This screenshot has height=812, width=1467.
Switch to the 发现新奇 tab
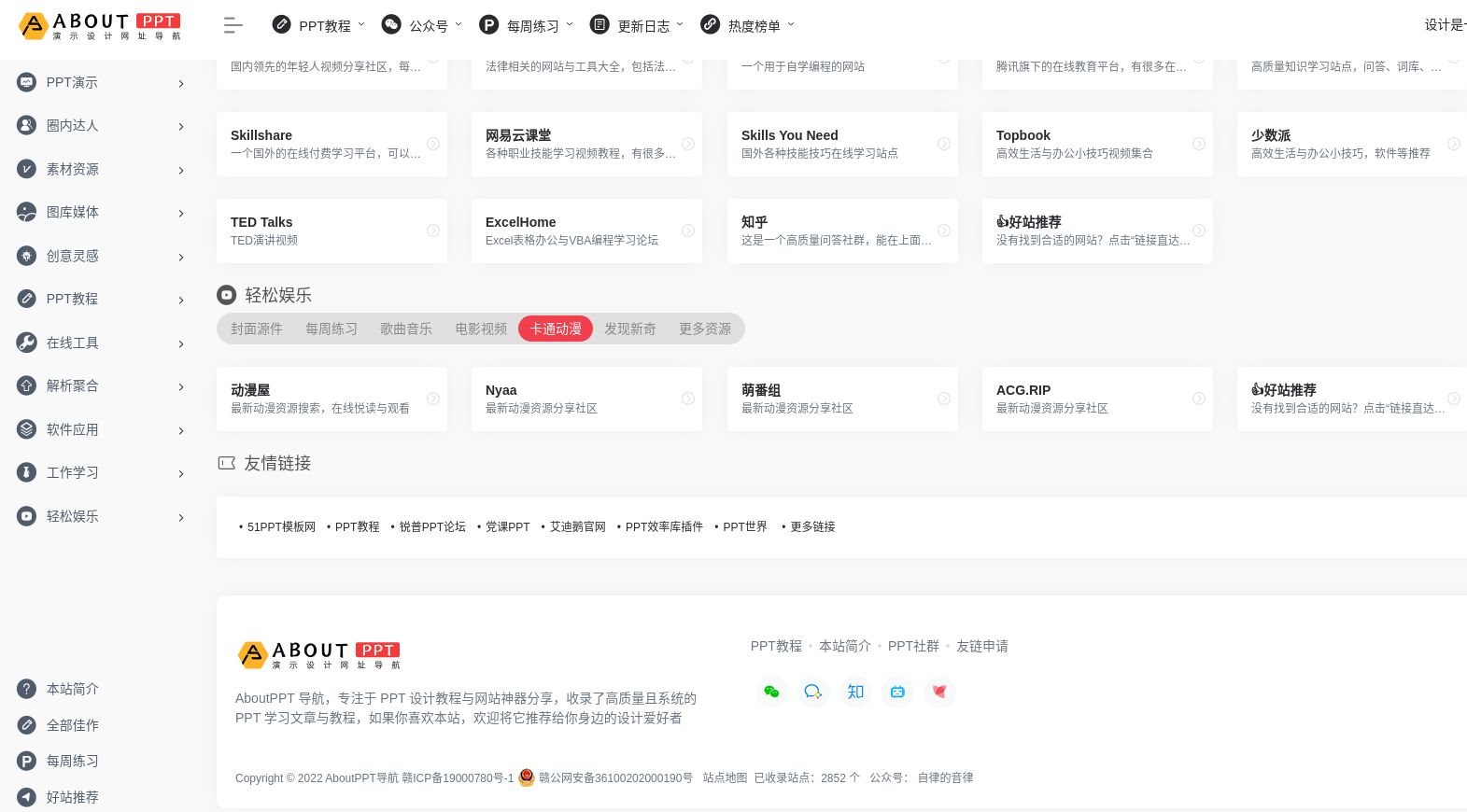[630, 329]
